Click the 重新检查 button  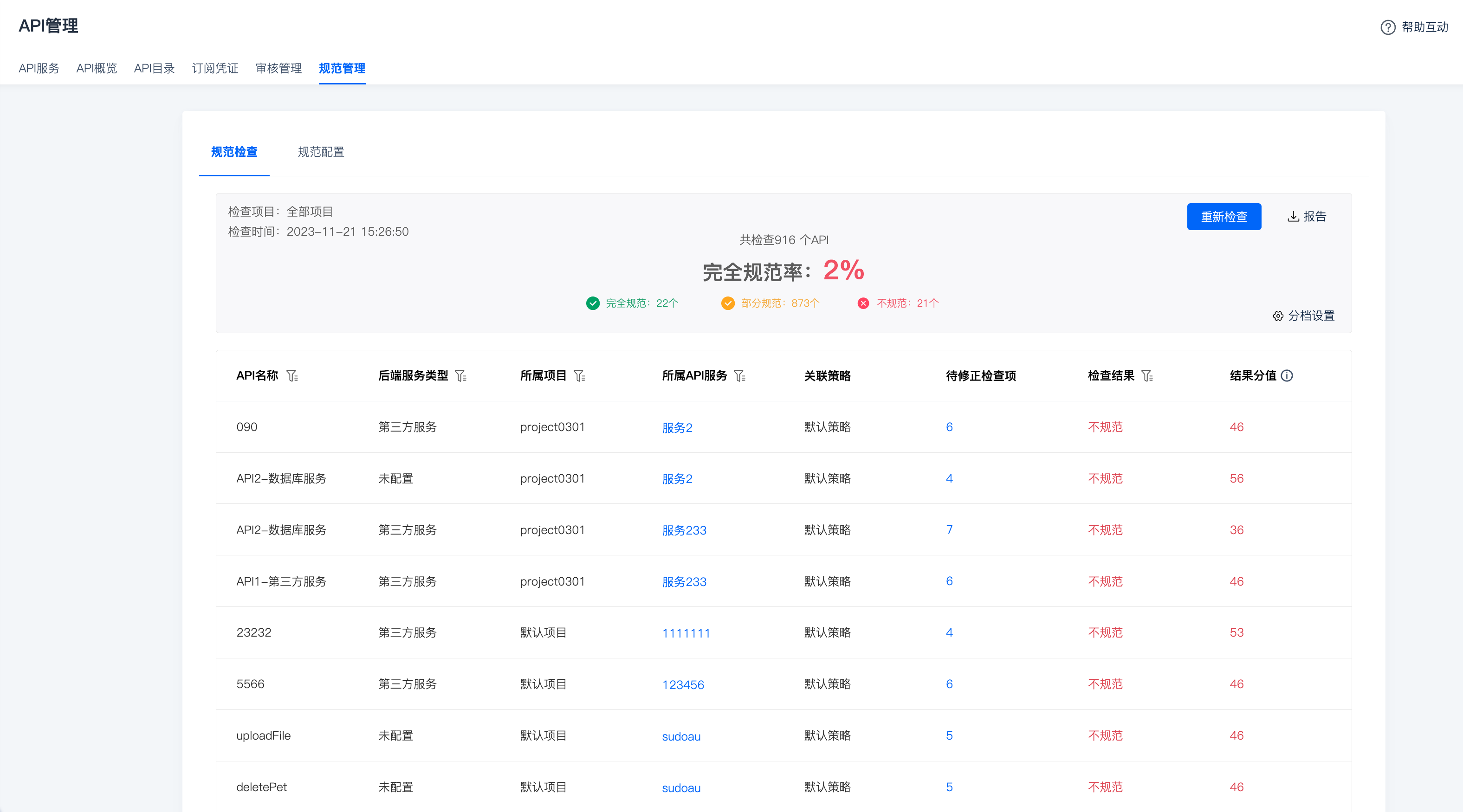[1224, 216]
